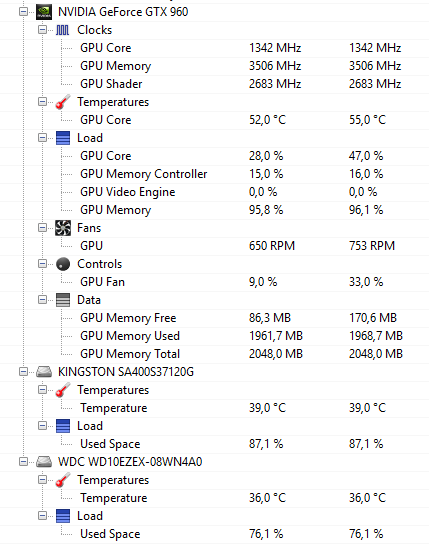Click the NVIDIA GeForce GTX 960 logo icon
The width and height of the screenshot is (429, 554).
44,12
